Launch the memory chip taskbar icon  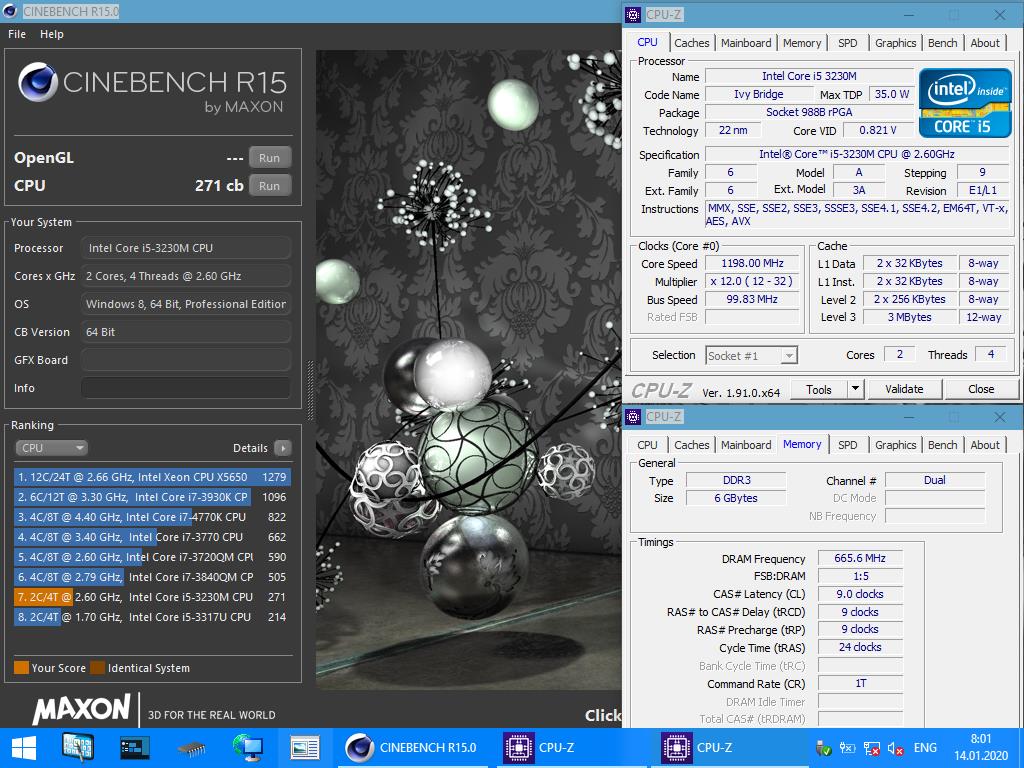click(x=191, y=748)
